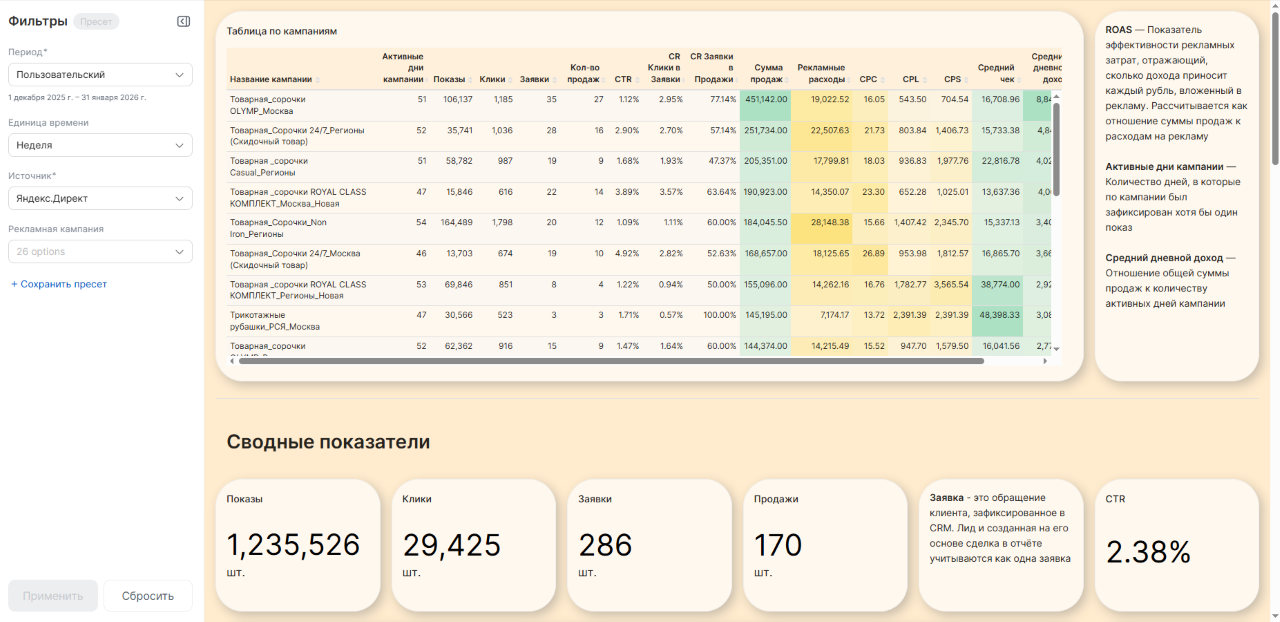Open the Период dropdown
Image resolution: width=1280 pixels, height=622 pixels.
pos(100,75)
